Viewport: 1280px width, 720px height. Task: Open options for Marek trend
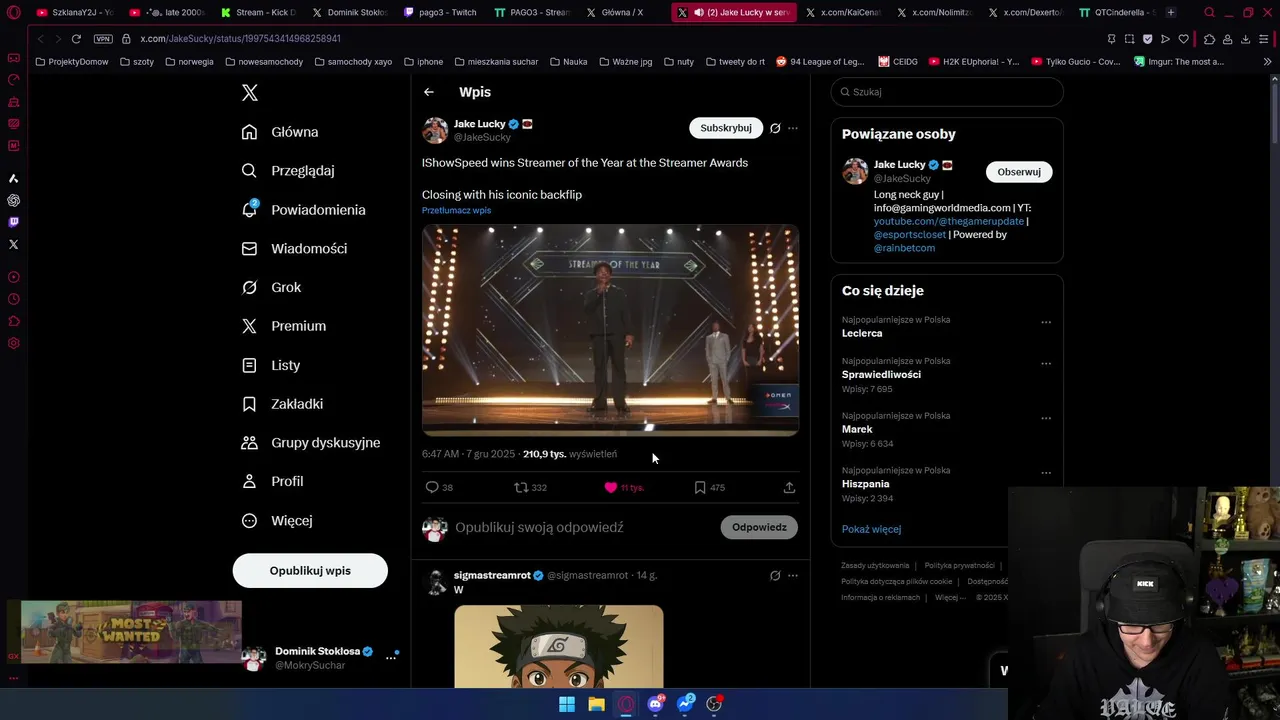click(1046, 419)
